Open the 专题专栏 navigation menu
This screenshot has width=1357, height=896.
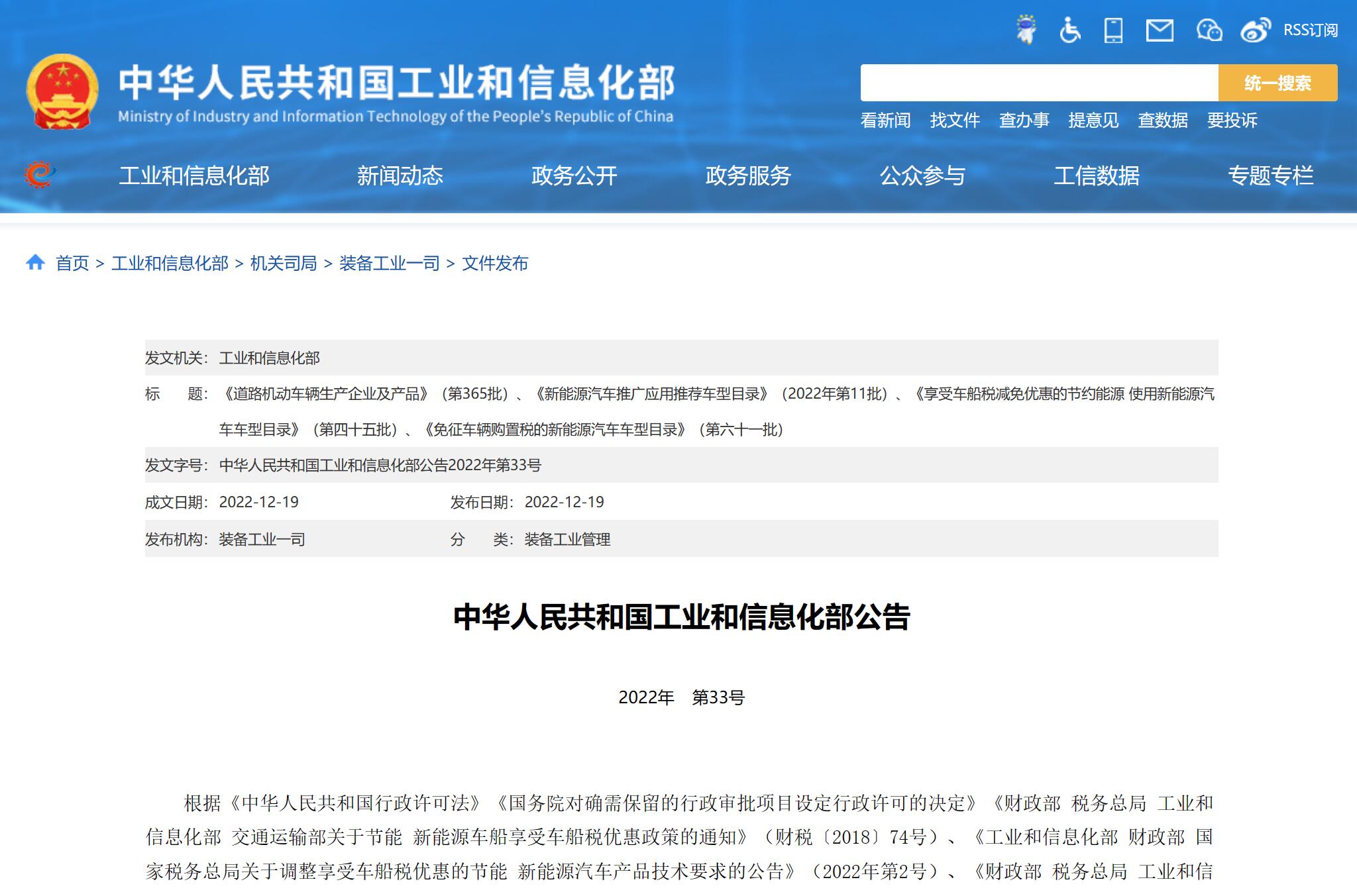pyautogui.click(x=1271, y=175)
